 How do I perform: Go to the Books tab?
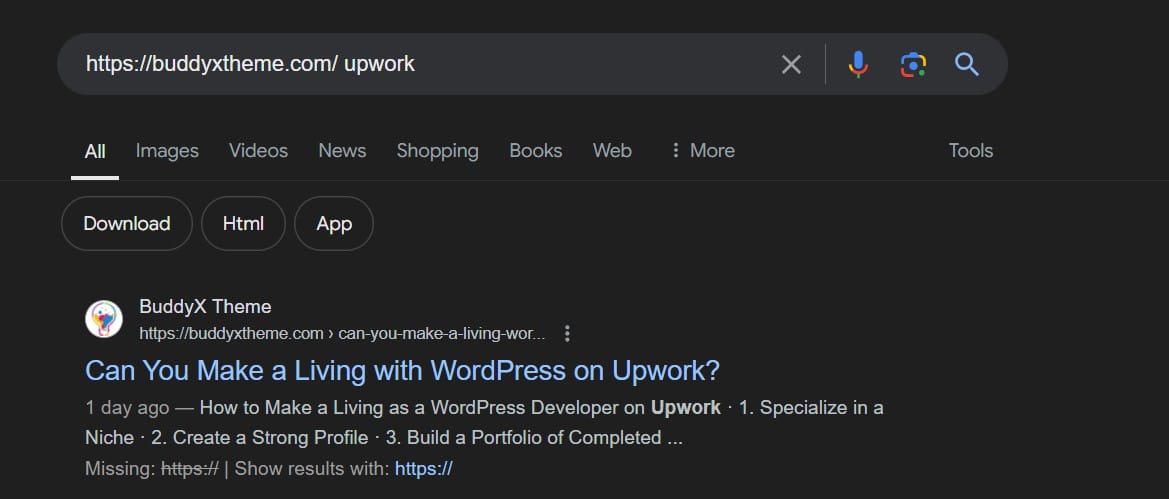click(x=535, y=151)
